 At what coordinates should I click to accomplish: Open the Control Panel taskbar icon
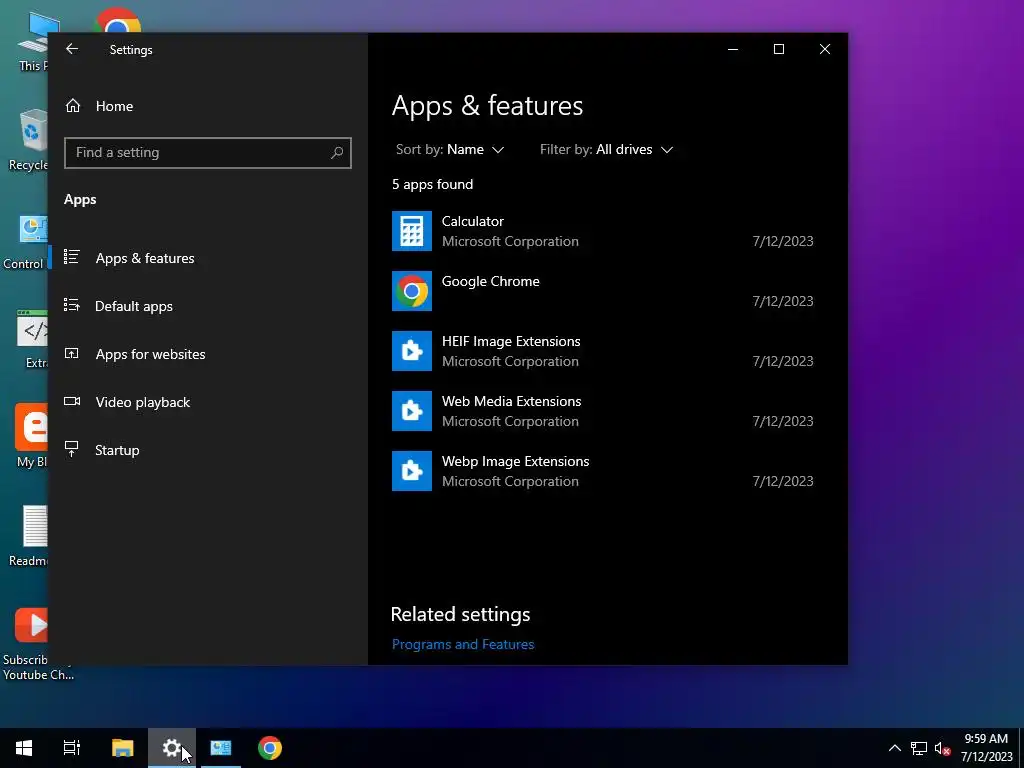[221, 748]
